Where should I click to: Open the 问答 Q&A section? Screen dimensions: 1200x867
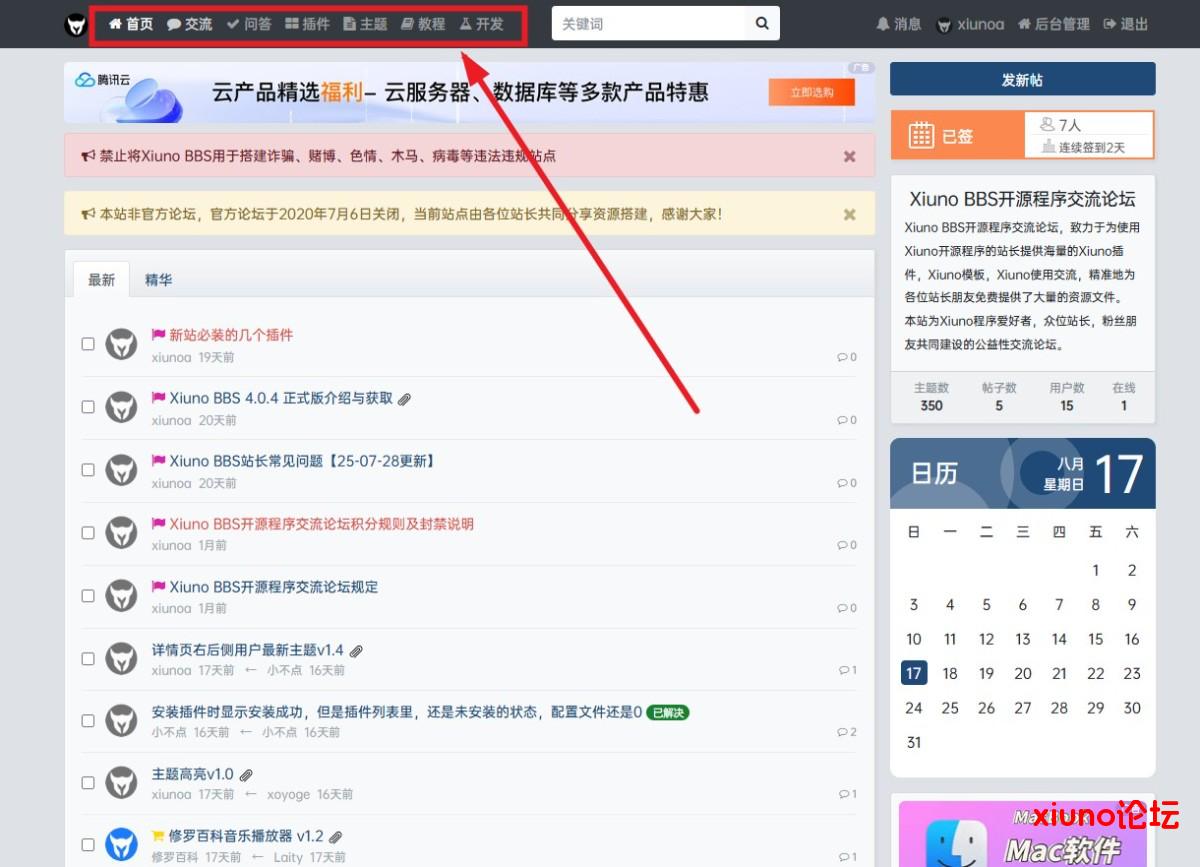click(x=248, y=24)
